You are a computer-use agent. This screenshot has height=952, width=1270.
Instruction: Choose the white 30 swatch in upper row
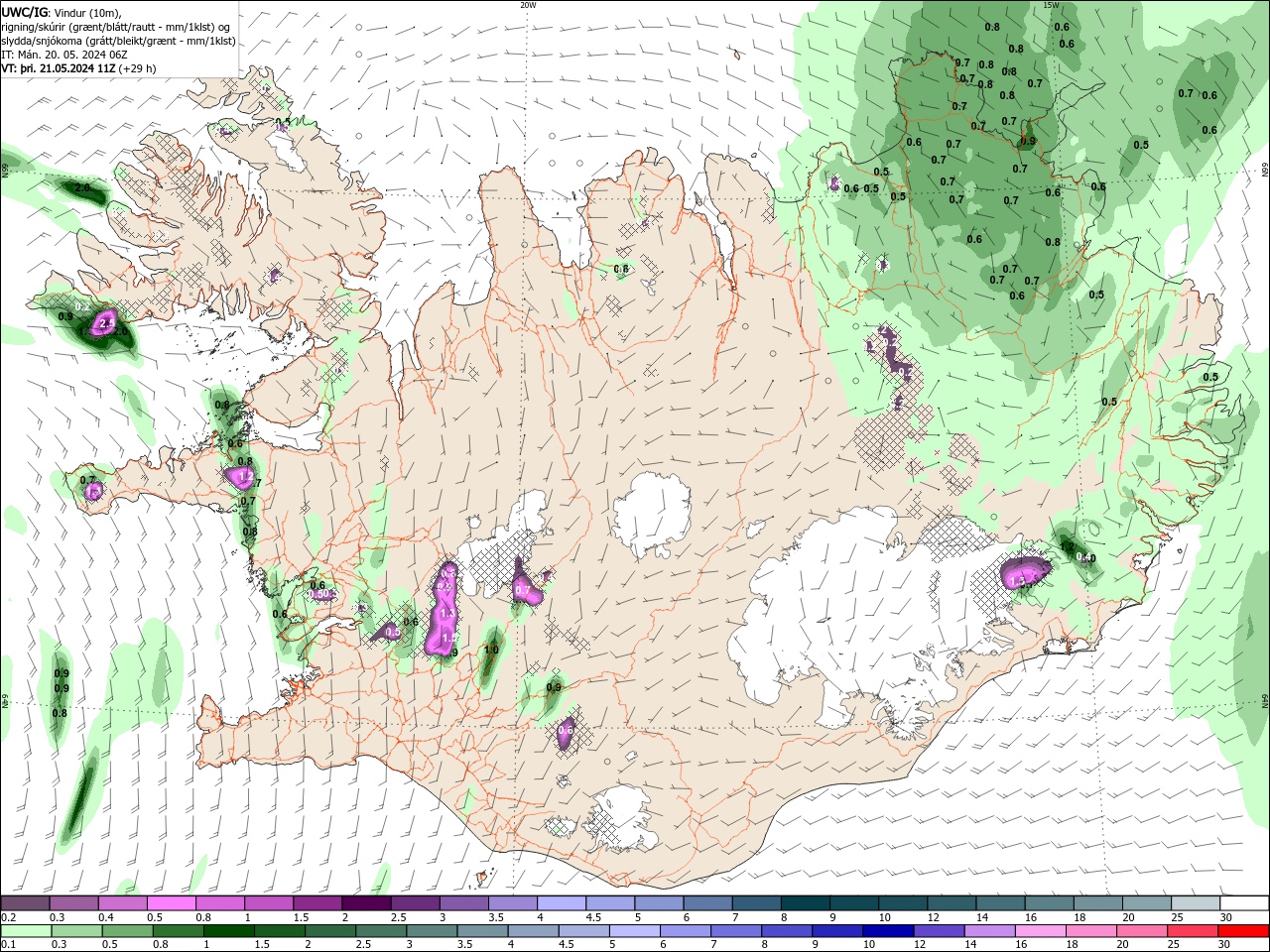[x=1245, y=902]
